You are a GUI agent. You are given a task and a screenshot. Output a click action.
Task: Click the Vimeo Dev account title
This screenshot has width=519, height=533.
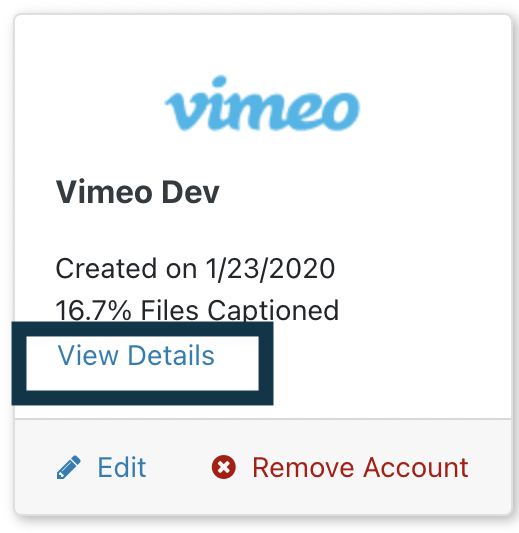point(138,192)
